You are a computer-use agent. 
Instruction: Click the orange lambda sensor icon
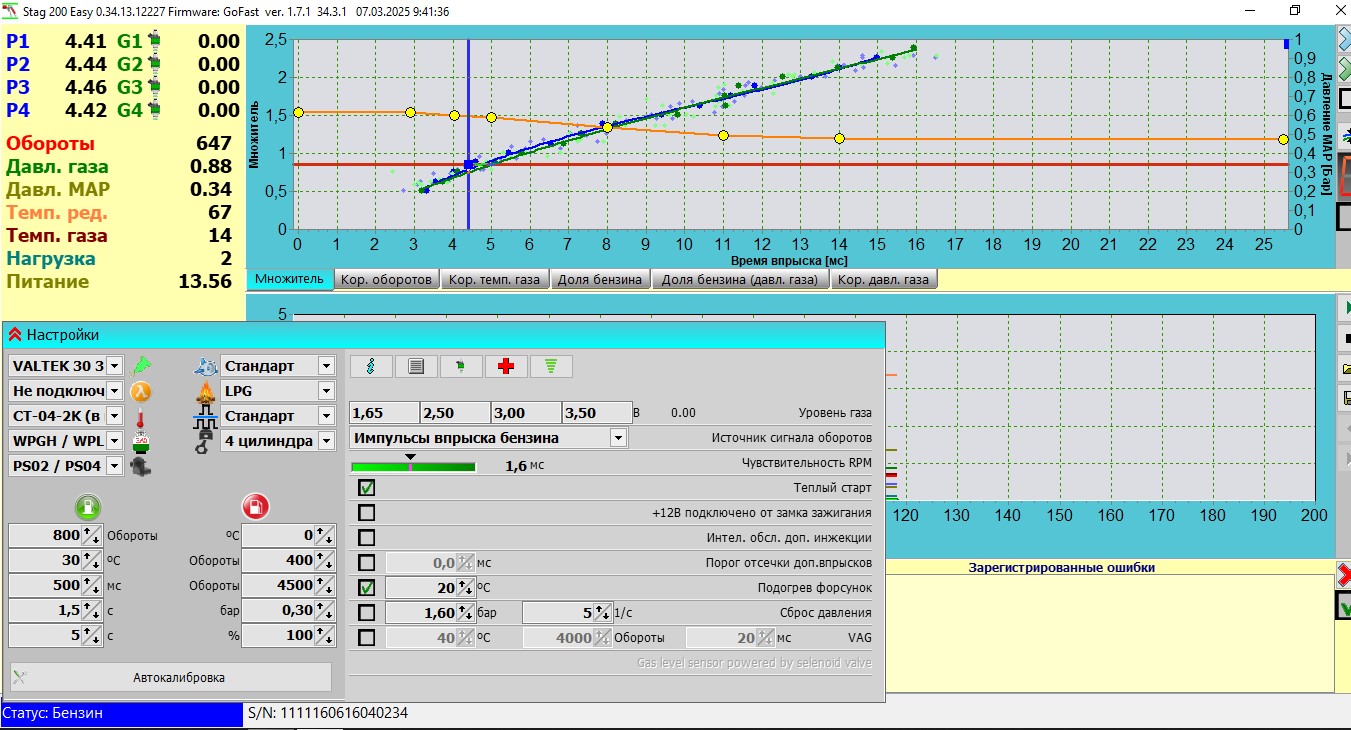pos(141,391)
